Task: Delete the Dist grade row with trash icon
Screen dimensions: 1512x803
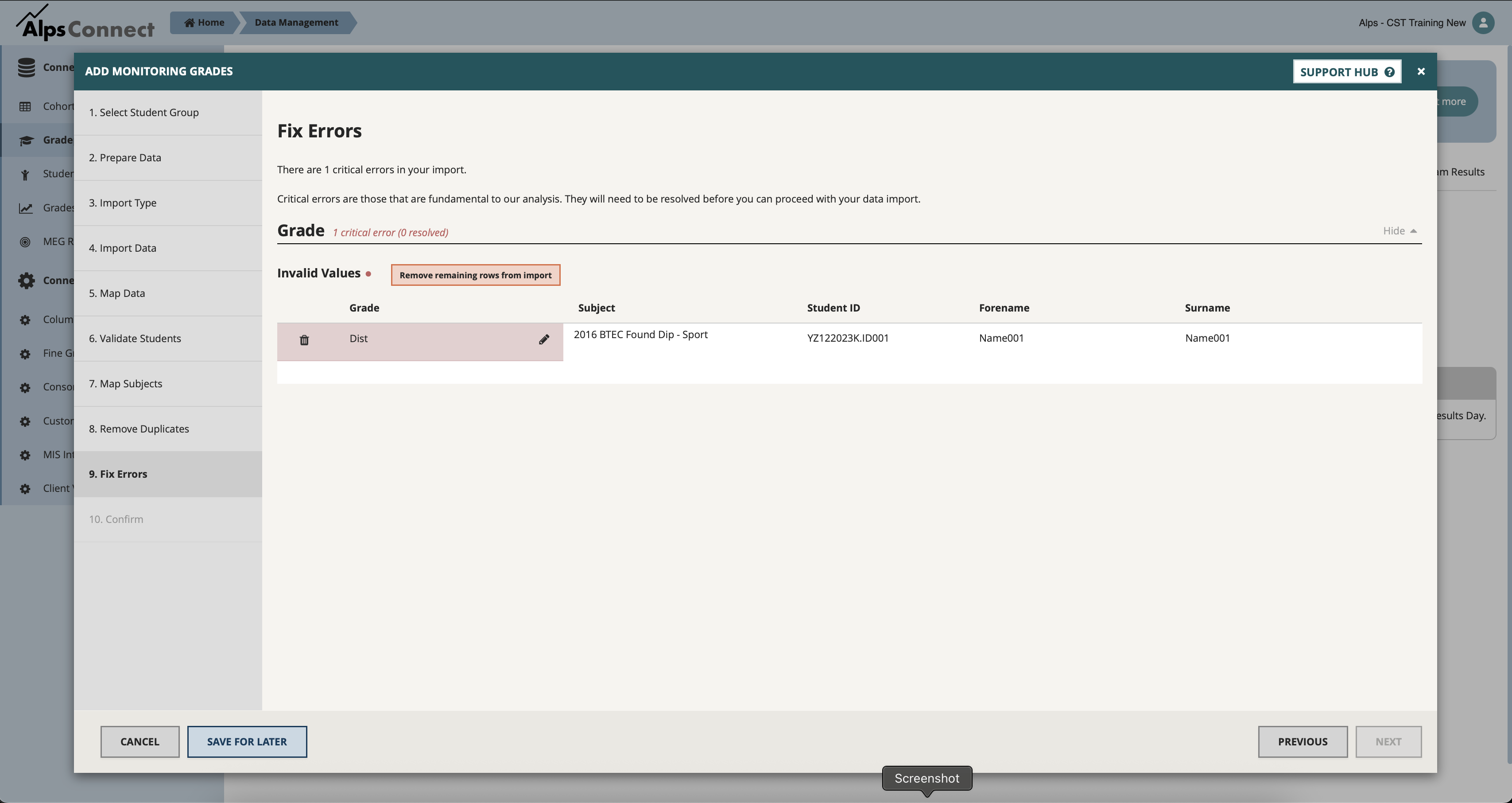Action: tap(304, 339)
